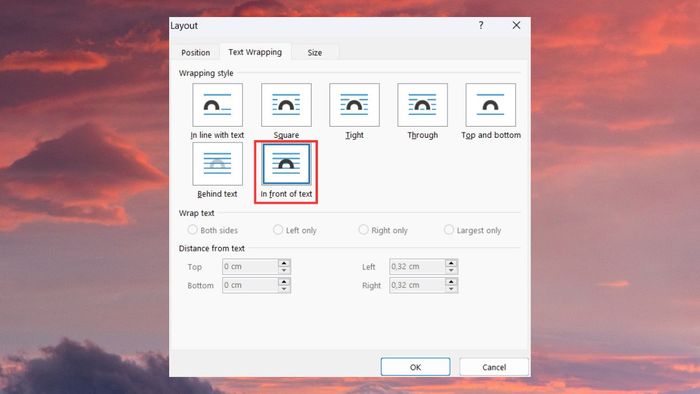This screenshot has height=394, width=700.
Task: Pick the Tight wrapping style icon
Action: coord(354,105)
